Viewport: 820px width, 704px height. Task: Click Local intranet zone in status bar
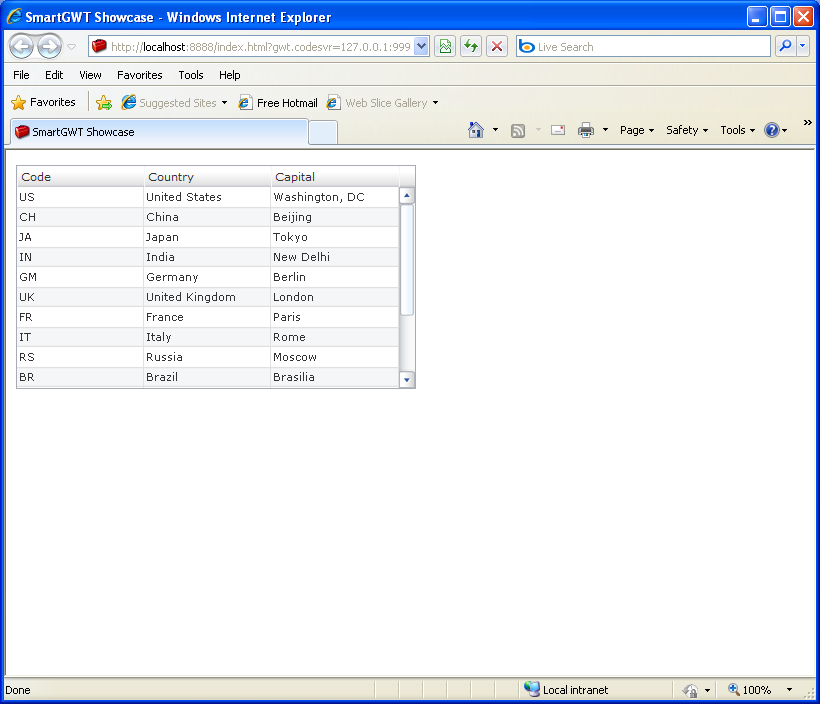pyautogui.click(x=566, y=690)
